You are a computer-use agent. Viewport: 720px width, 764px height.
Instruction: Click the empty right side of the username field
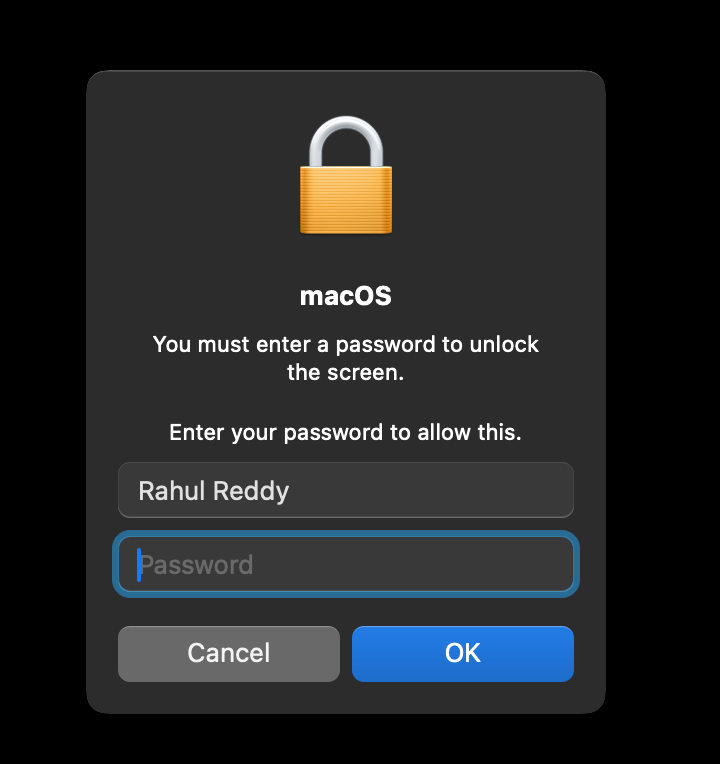(x=438, y=490)
